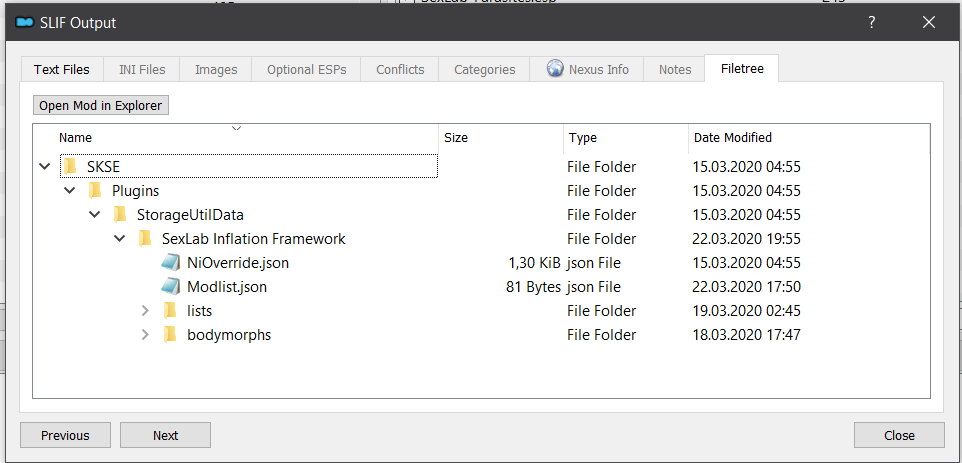Screen dimensions: 962x463
Task: Open the INI Files tab
Action: pos(142,69)
